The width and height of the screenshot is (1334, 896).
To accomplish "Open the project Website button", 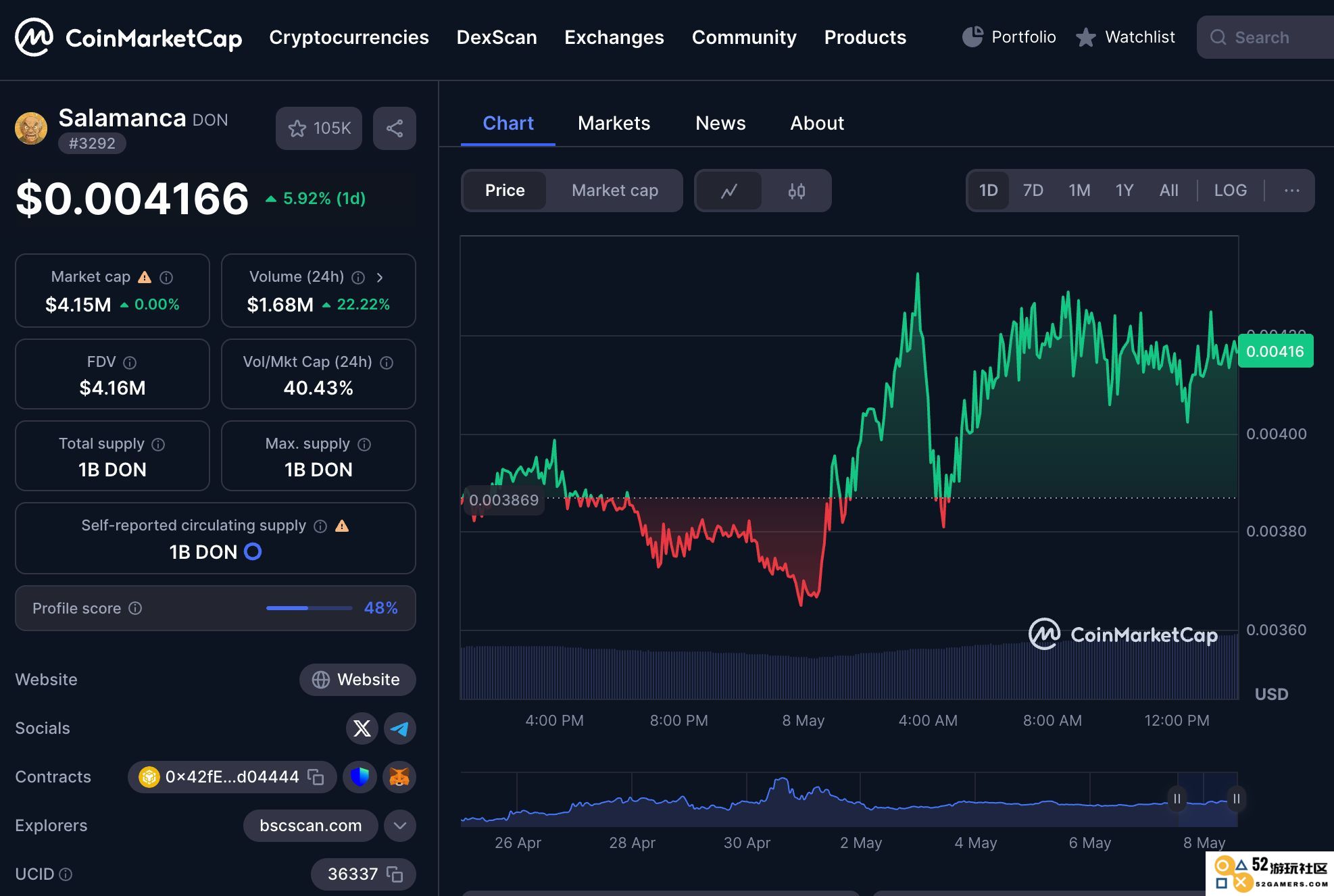I will pos(357,680).
